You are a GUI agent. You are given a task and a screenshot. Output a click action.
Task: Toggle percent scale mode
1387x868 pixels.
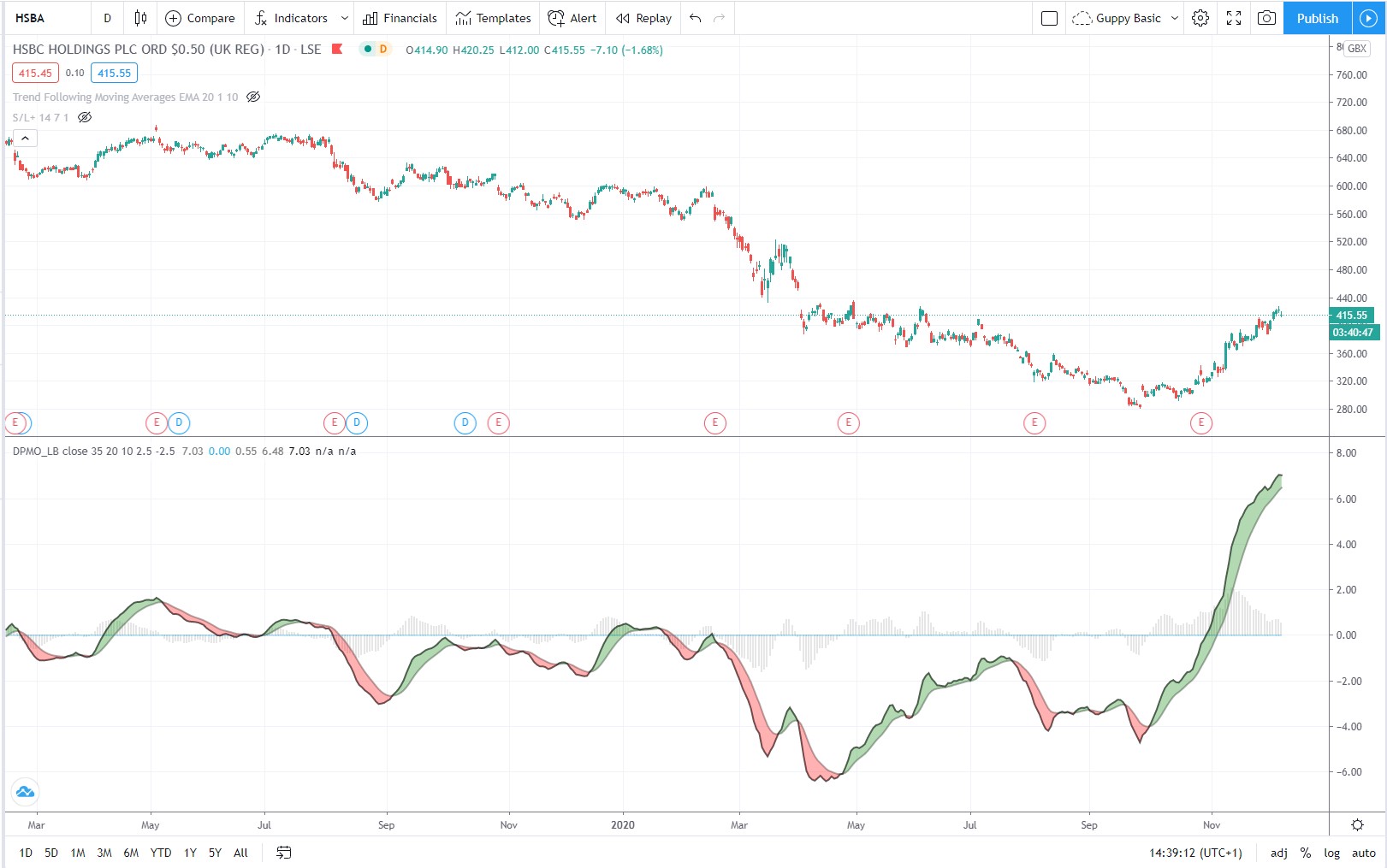pos(1305,853)
